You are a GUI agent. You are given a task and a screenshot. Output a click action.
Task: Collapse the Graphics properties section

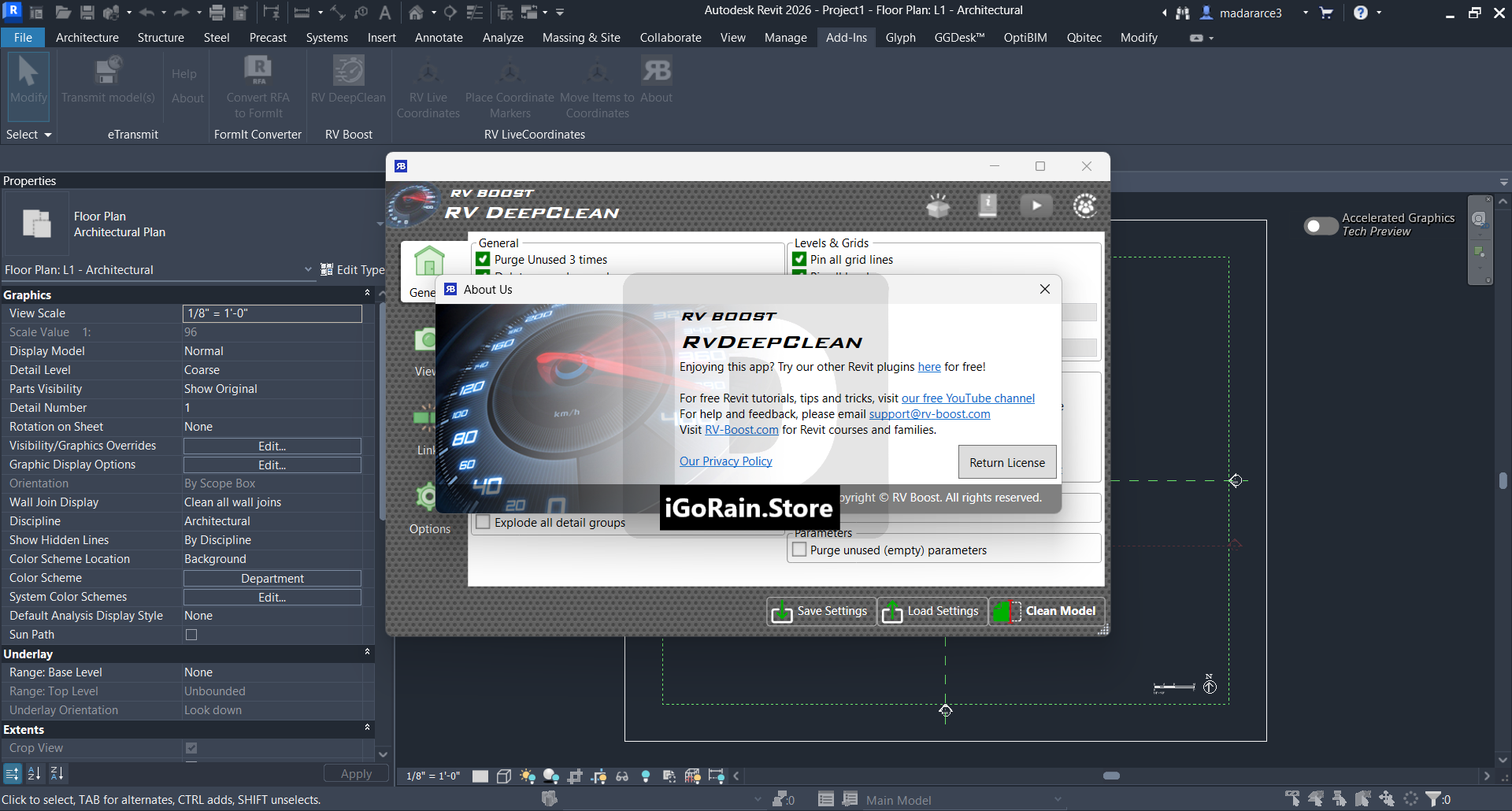pos(367,294)
